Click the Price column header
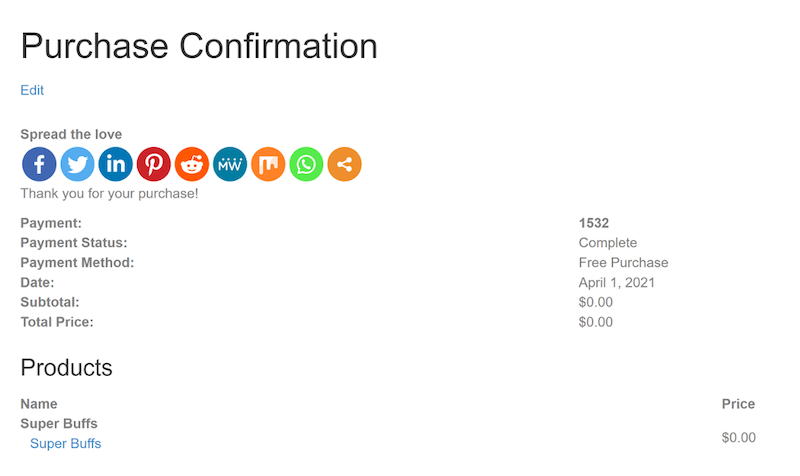The image size is (800, 476). 738,404
